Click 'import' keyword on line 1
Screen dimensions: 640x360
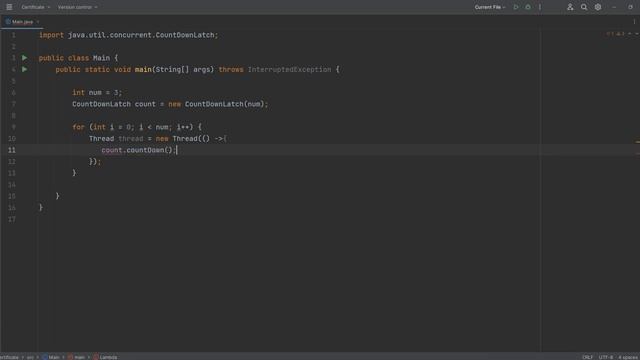pos(51,35)
